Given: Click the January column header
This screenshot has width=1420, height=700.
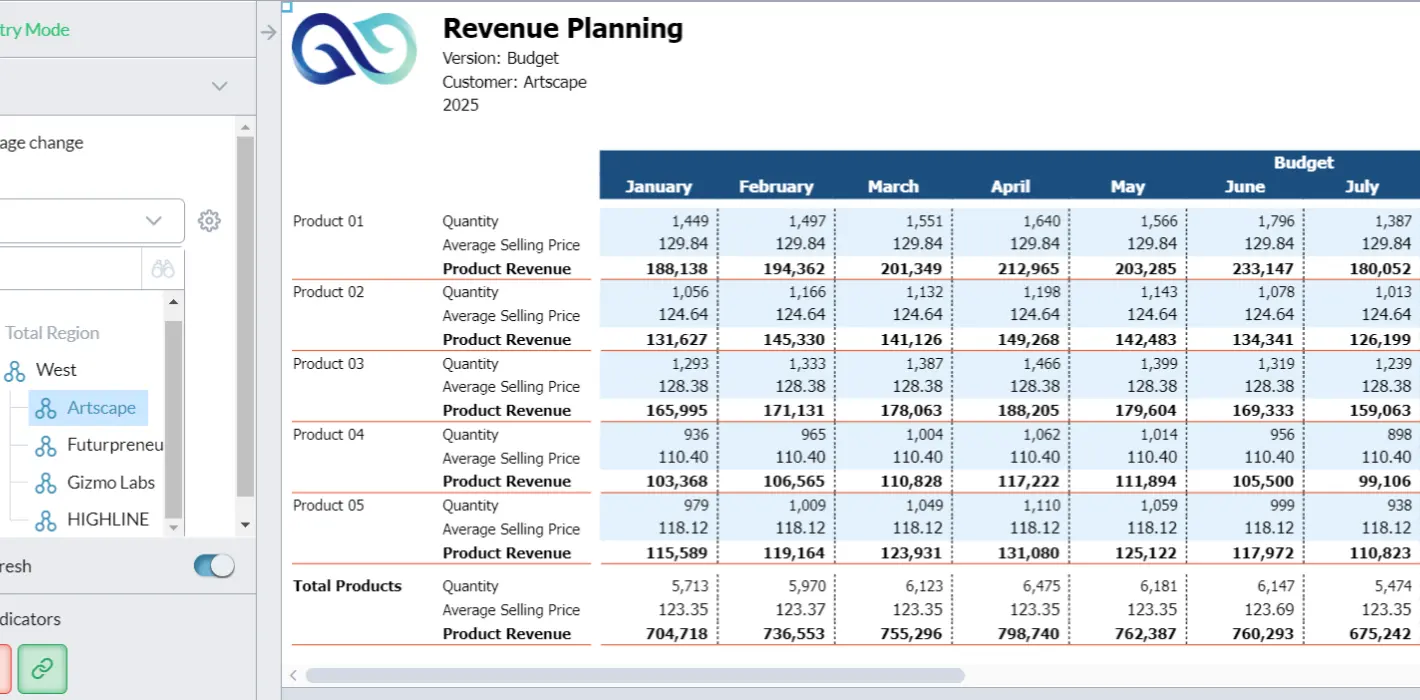Looking at the screenshot, I should click(658, 186).
